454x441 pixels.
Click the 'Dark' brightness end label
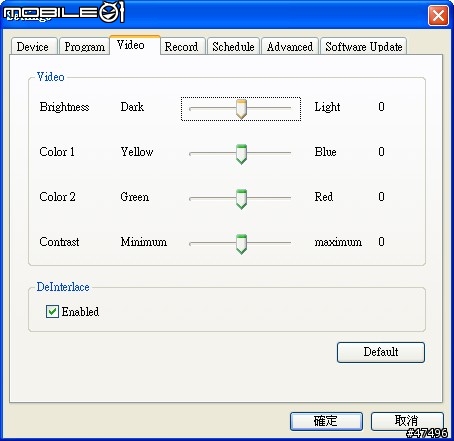132,107
